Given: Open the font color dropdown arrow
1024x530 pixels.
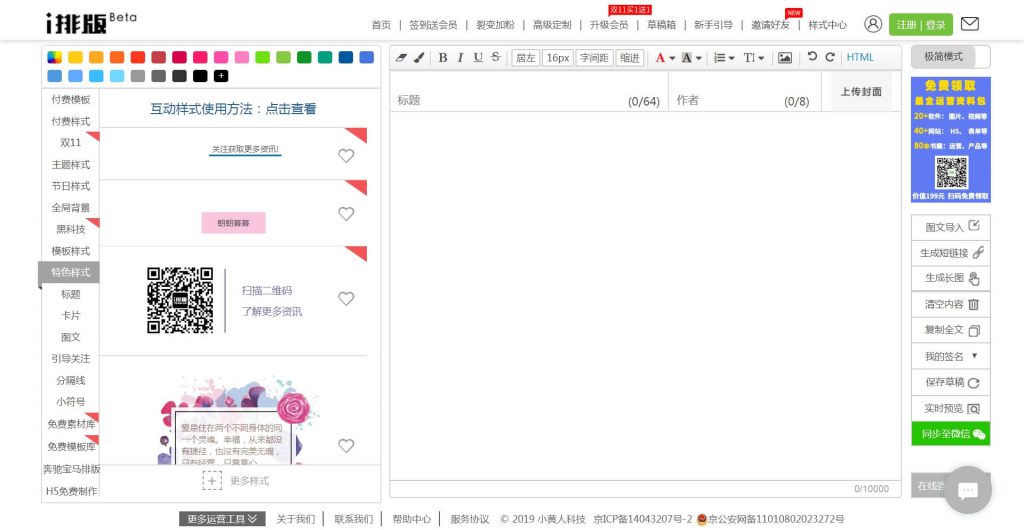Looking at the screenshot, I should tap(672, 58).
